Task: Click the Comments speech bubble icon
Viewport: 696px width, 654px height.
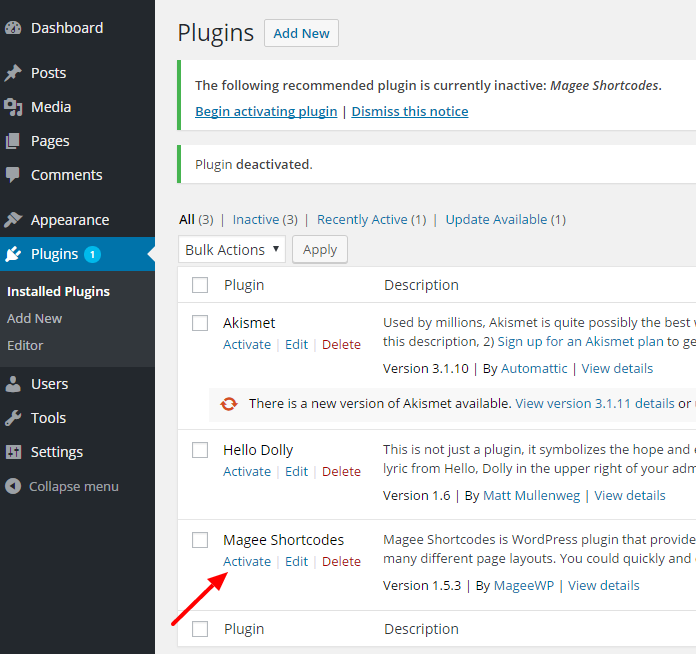Action: (x=13, y=175)
